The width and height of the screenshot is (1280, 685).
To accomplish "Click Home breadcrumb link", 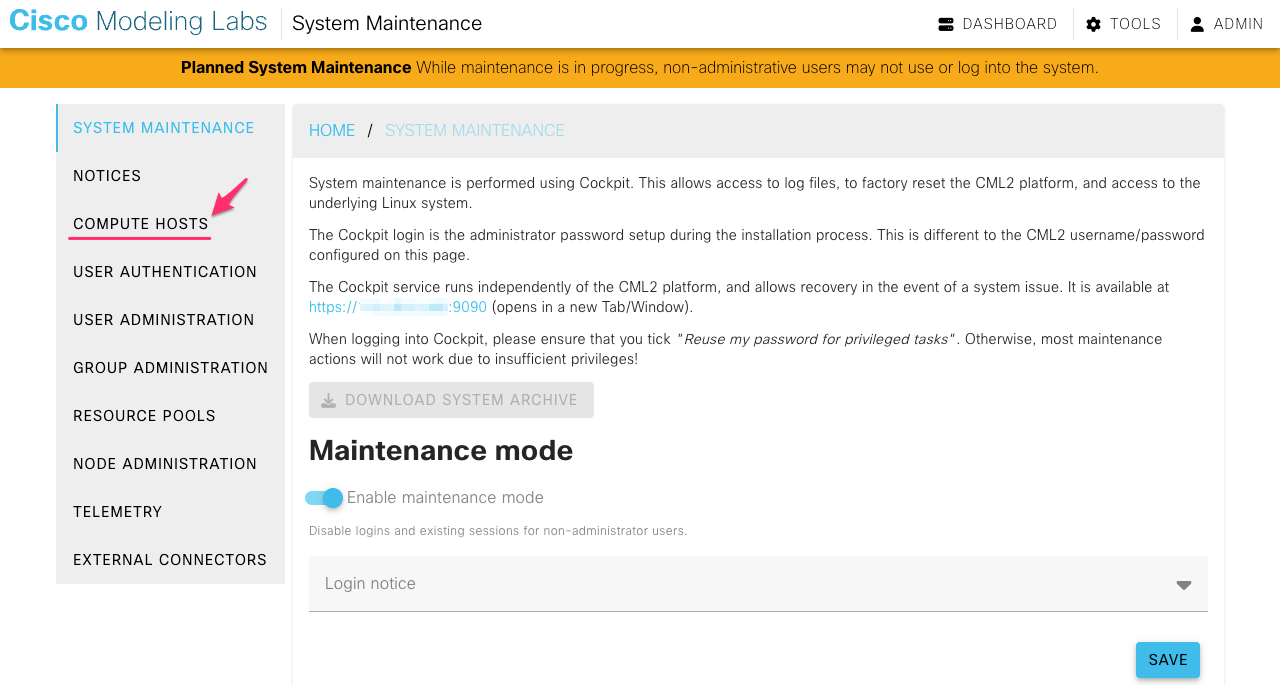I will pos(332,131).
